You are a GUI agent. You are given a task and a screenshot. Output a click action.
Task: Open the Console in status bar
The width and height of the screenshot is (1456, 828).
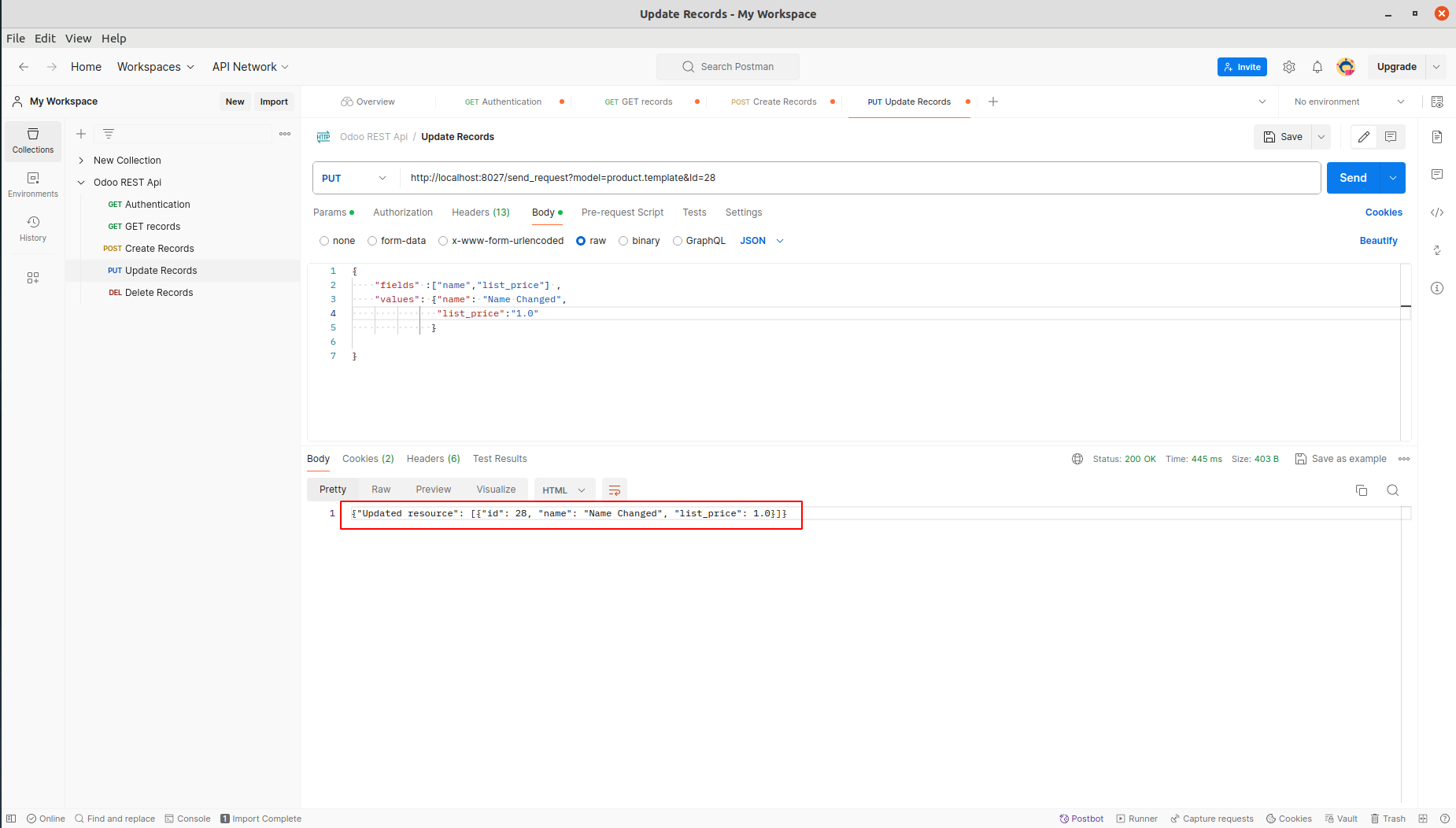click(x=187, y=819)
